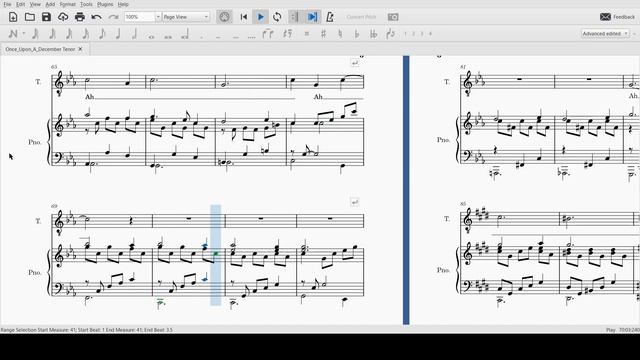Image resolution: width=640 pixels, height=360 pixels.
Task: Select half note duration
Action: (134, 34)
